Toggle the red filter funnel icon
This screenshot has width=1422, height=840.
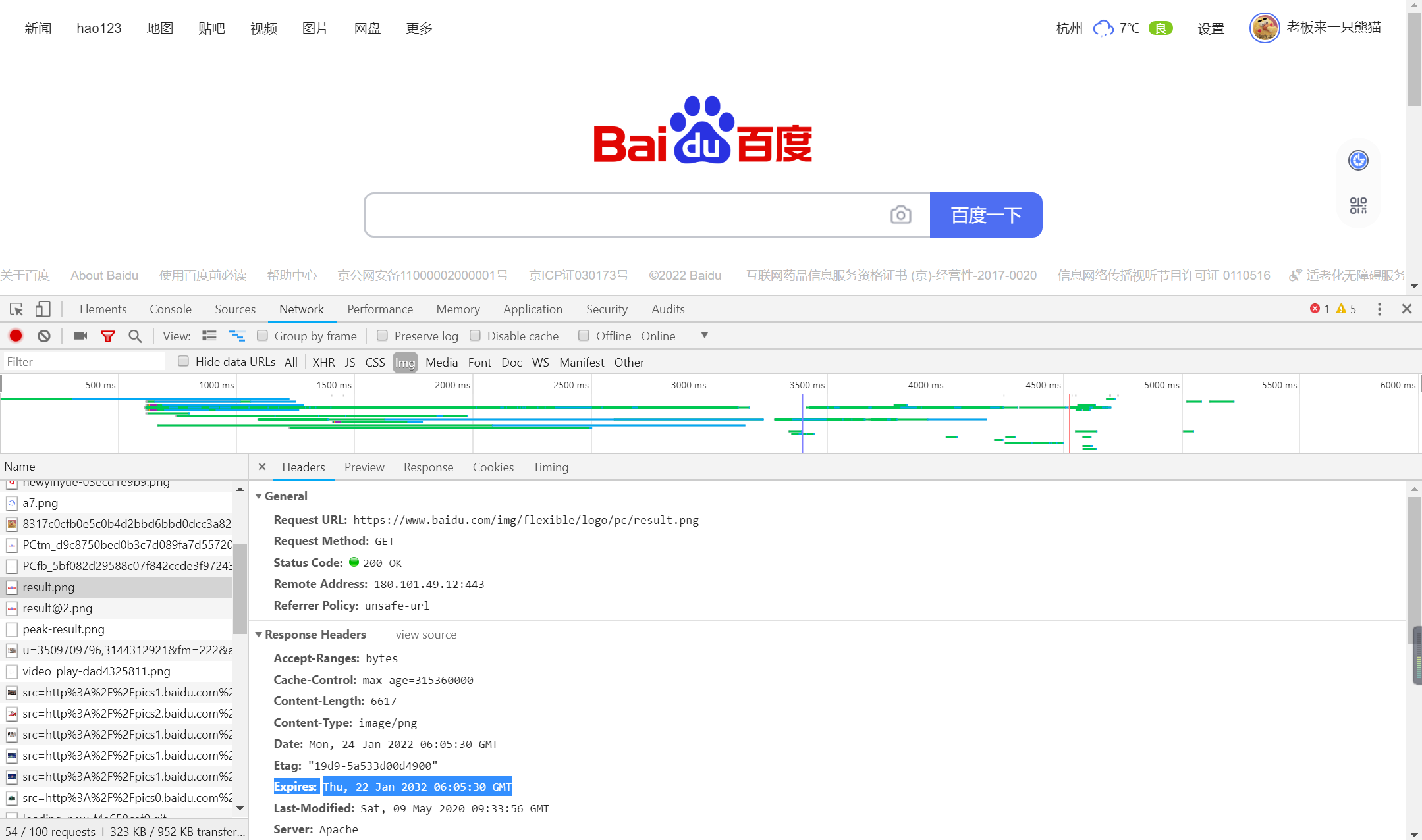point(108,336)
